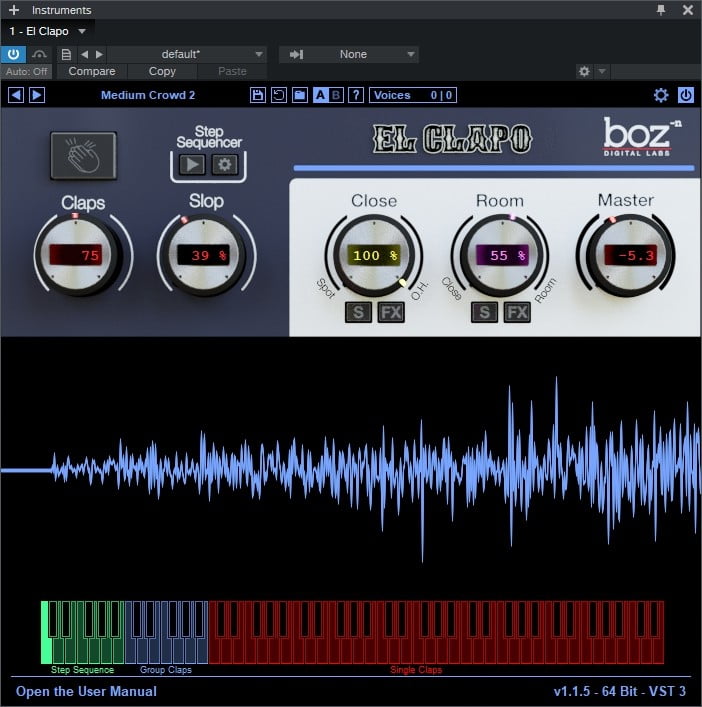Click the Copy button
Image resolution: width=702 pixels, height=707 pixels.
tap(162, 71)
